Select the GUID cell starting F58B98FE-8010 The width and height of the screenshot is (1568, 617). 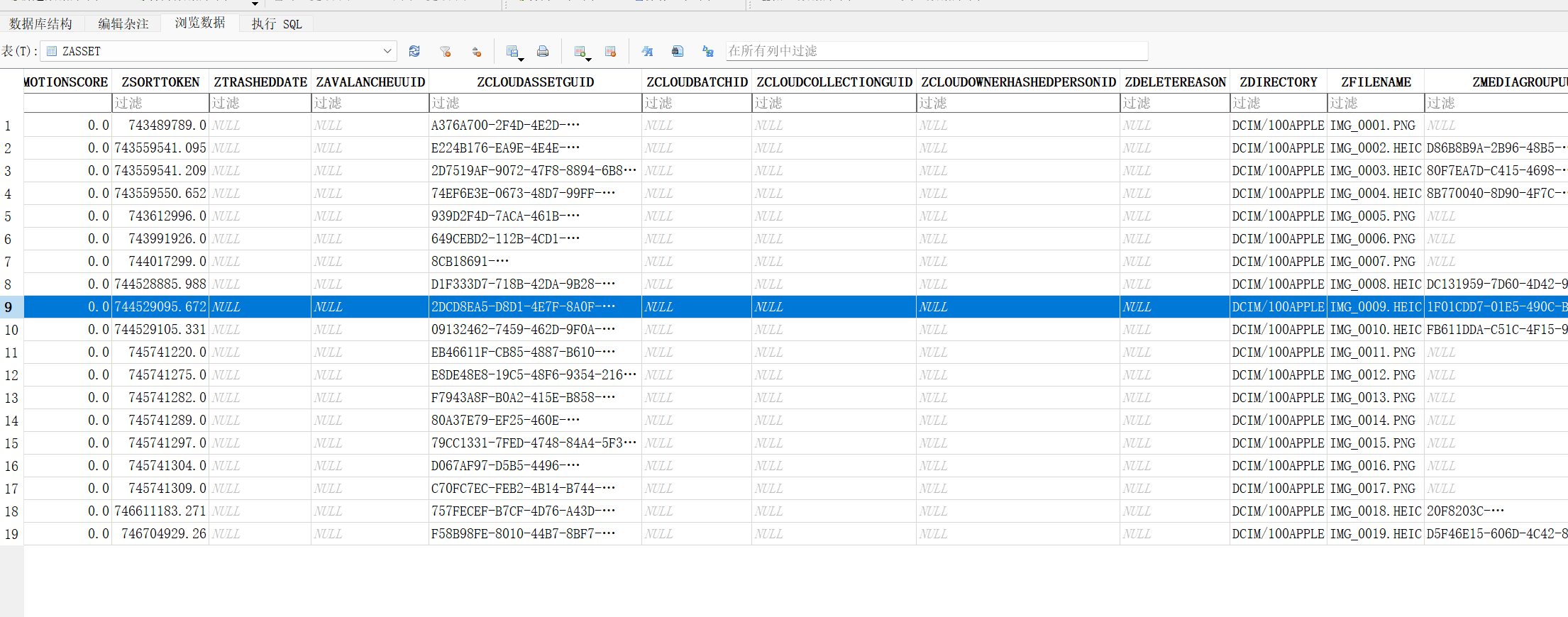(x=536, y=534)
